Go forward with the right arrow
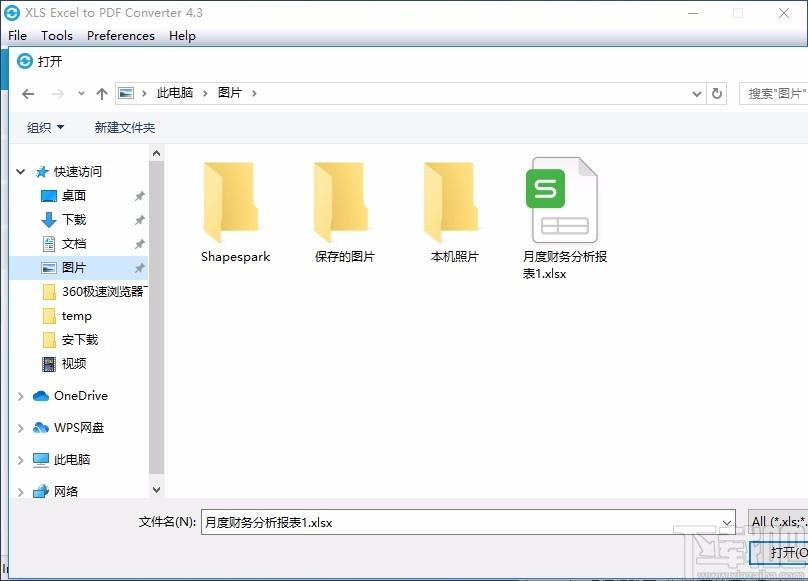This screenshot has width=808, height=581. (58, 94)
